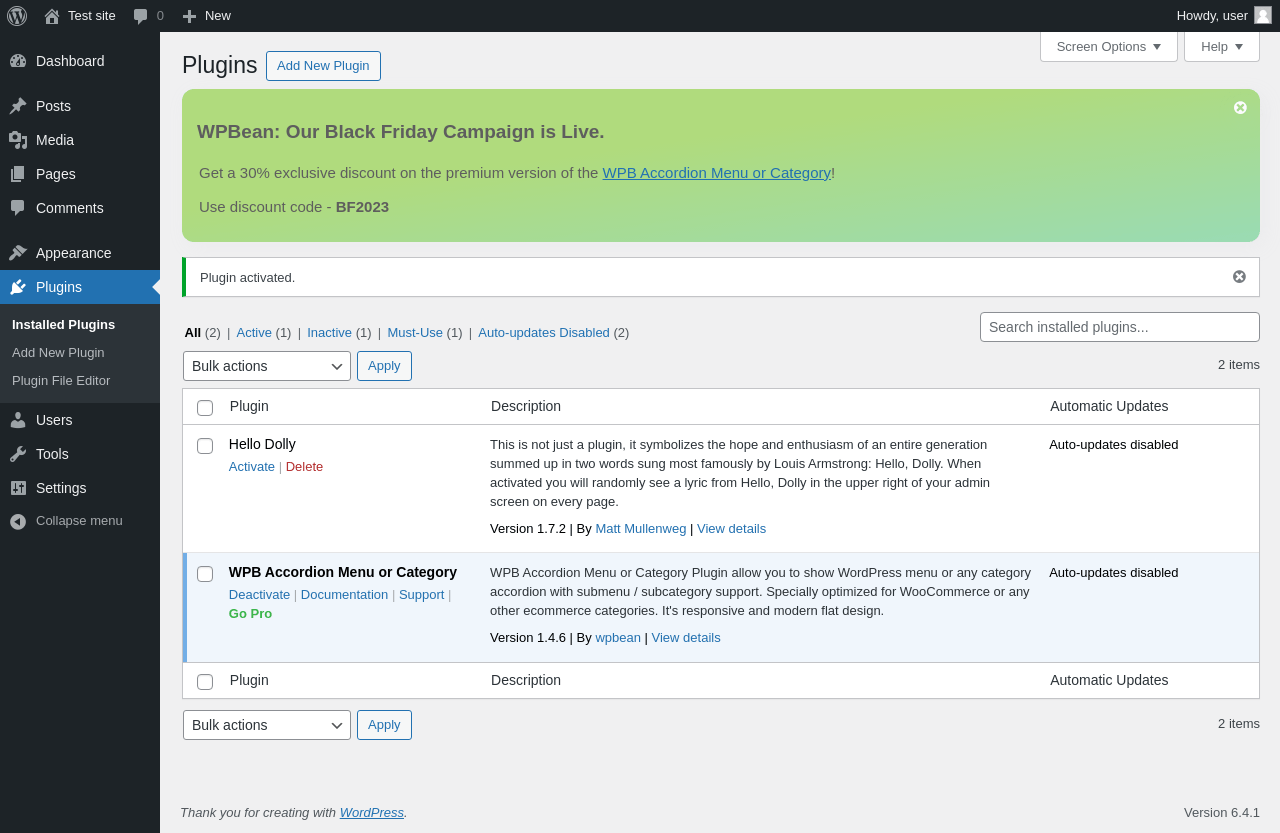Click the Plugins plug icon
The image size is (1280, 833).
pos(18,287)
